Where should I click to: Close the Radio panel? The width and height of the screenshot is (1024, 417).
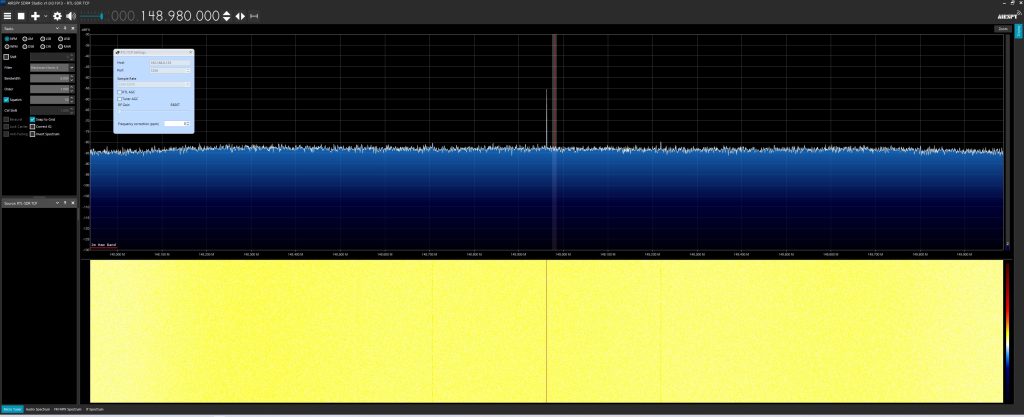(72, 29)
